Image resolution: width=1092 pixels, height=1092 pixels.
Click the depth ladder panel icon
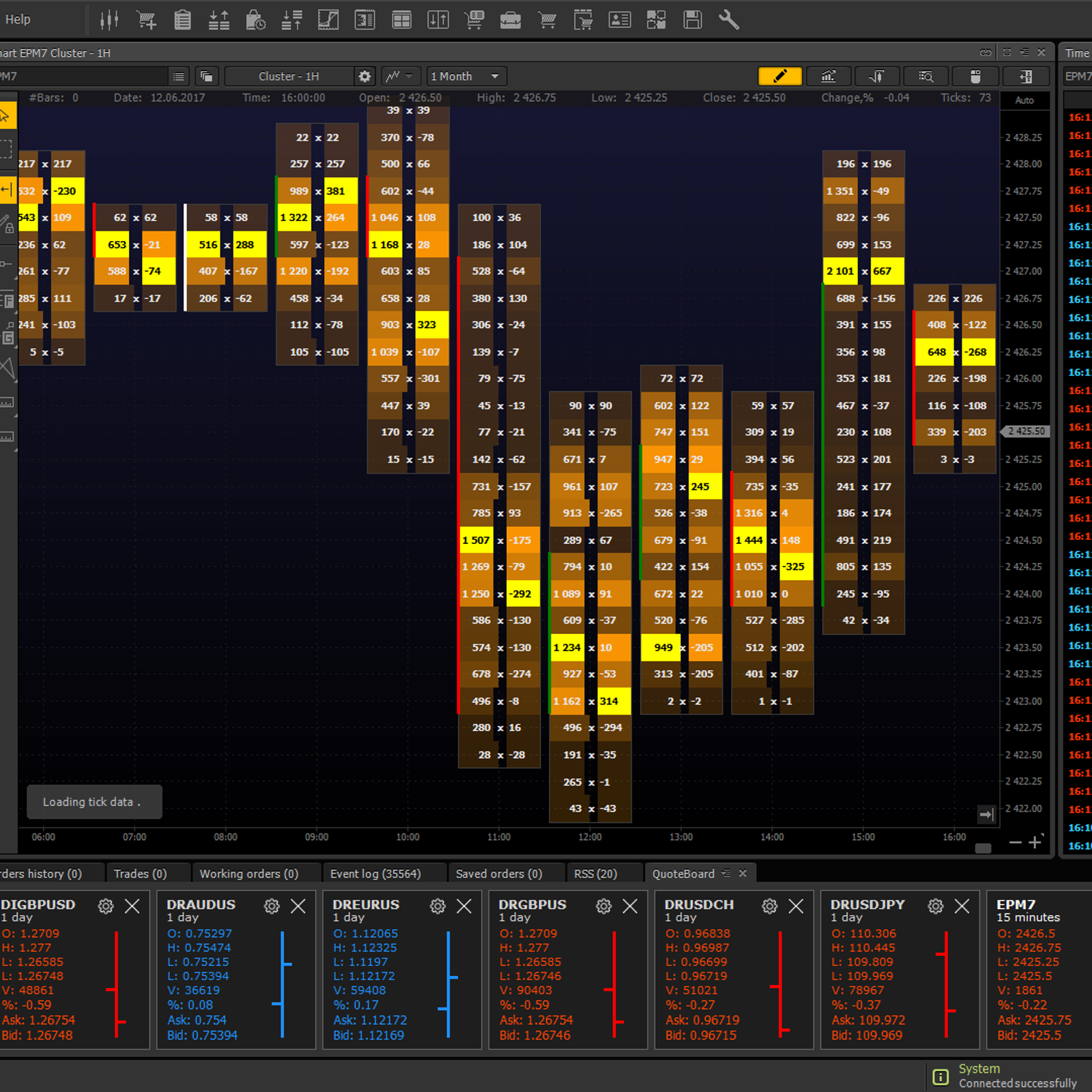pyautogui.click(x=365, y=20)
